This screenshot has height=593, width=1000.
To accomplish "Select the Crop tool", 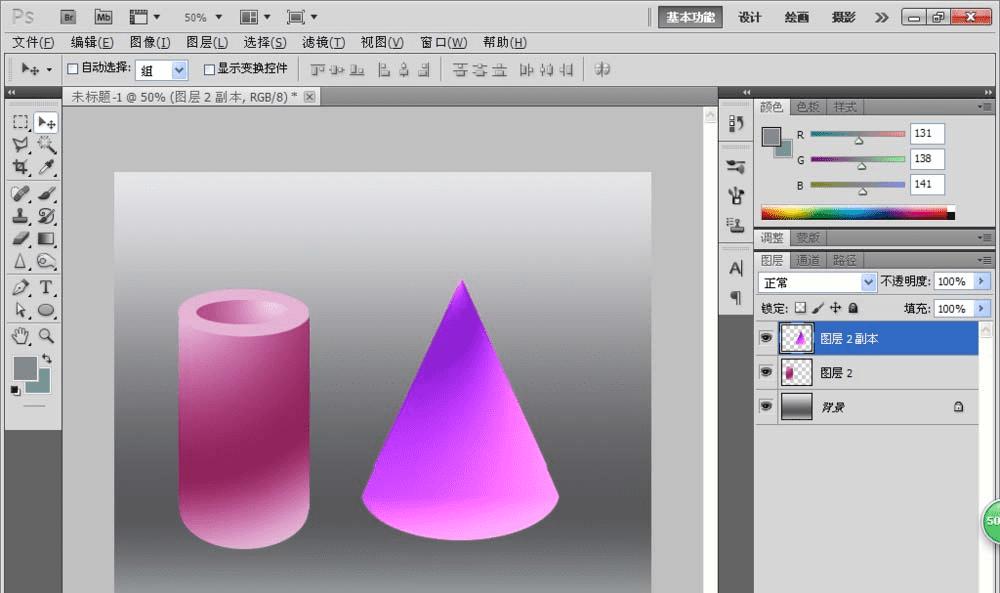I will click(20, 168).
